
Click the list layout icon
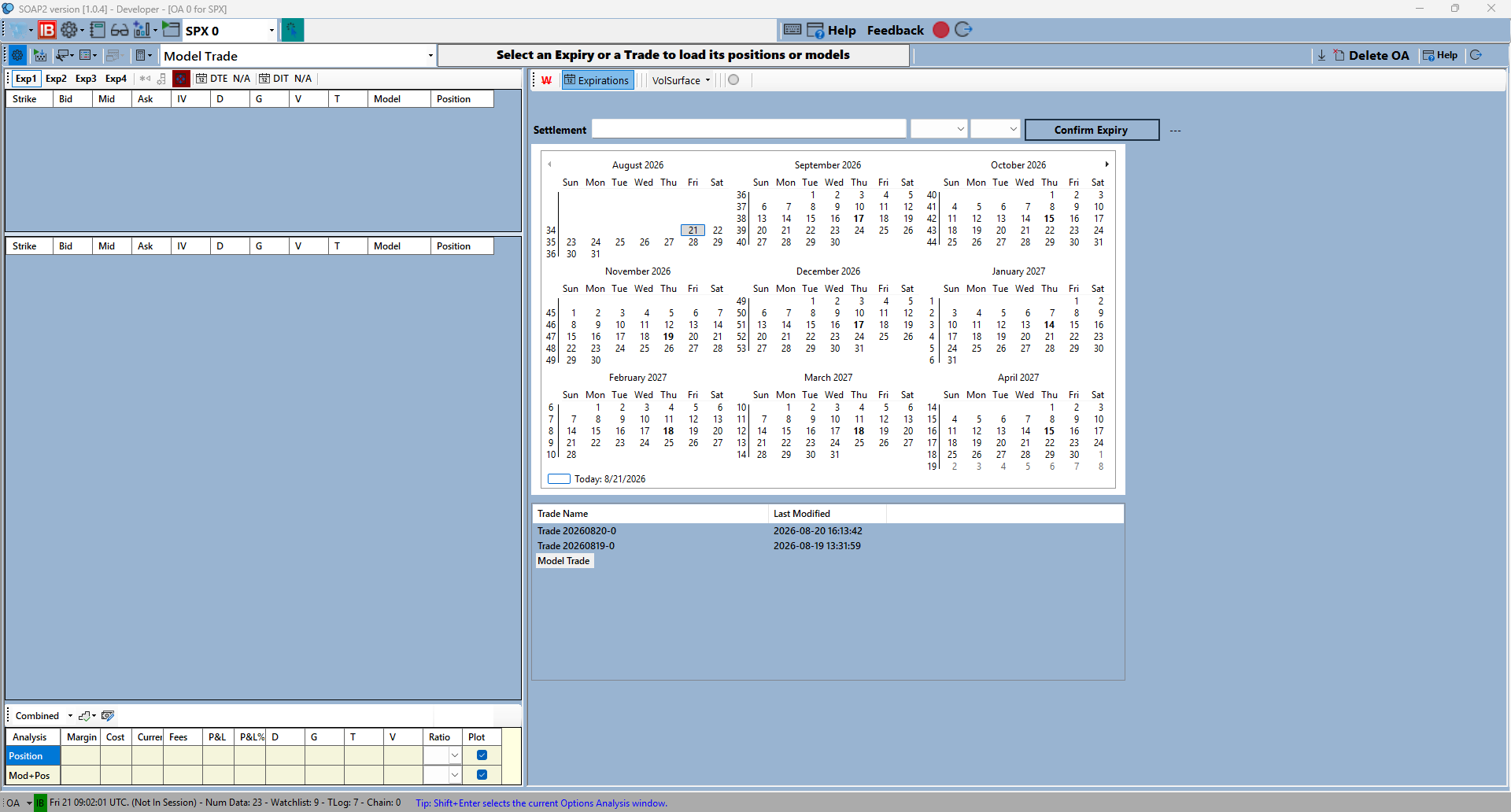(x=87, y=55)
